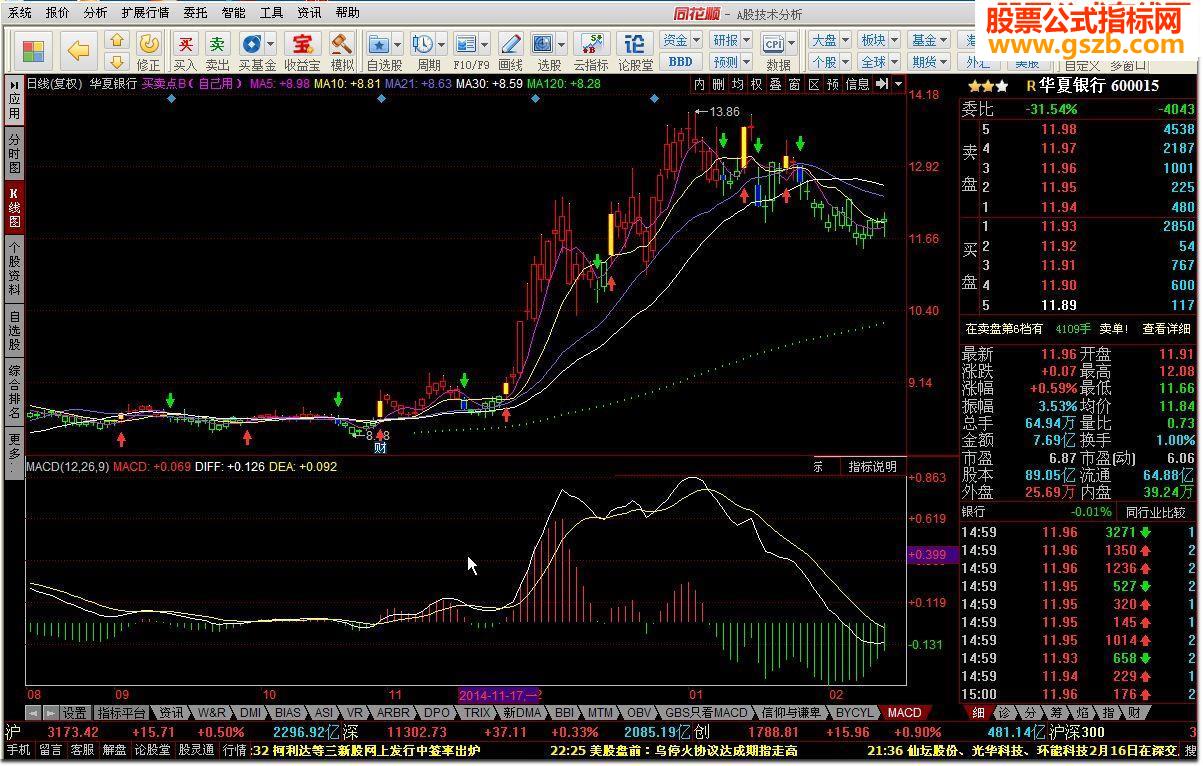This screenshot has height=766, width=1203.
Task: Toggle the 综合排名 sidebar panel
Action: pyautogui.click(x=14, y=392)
